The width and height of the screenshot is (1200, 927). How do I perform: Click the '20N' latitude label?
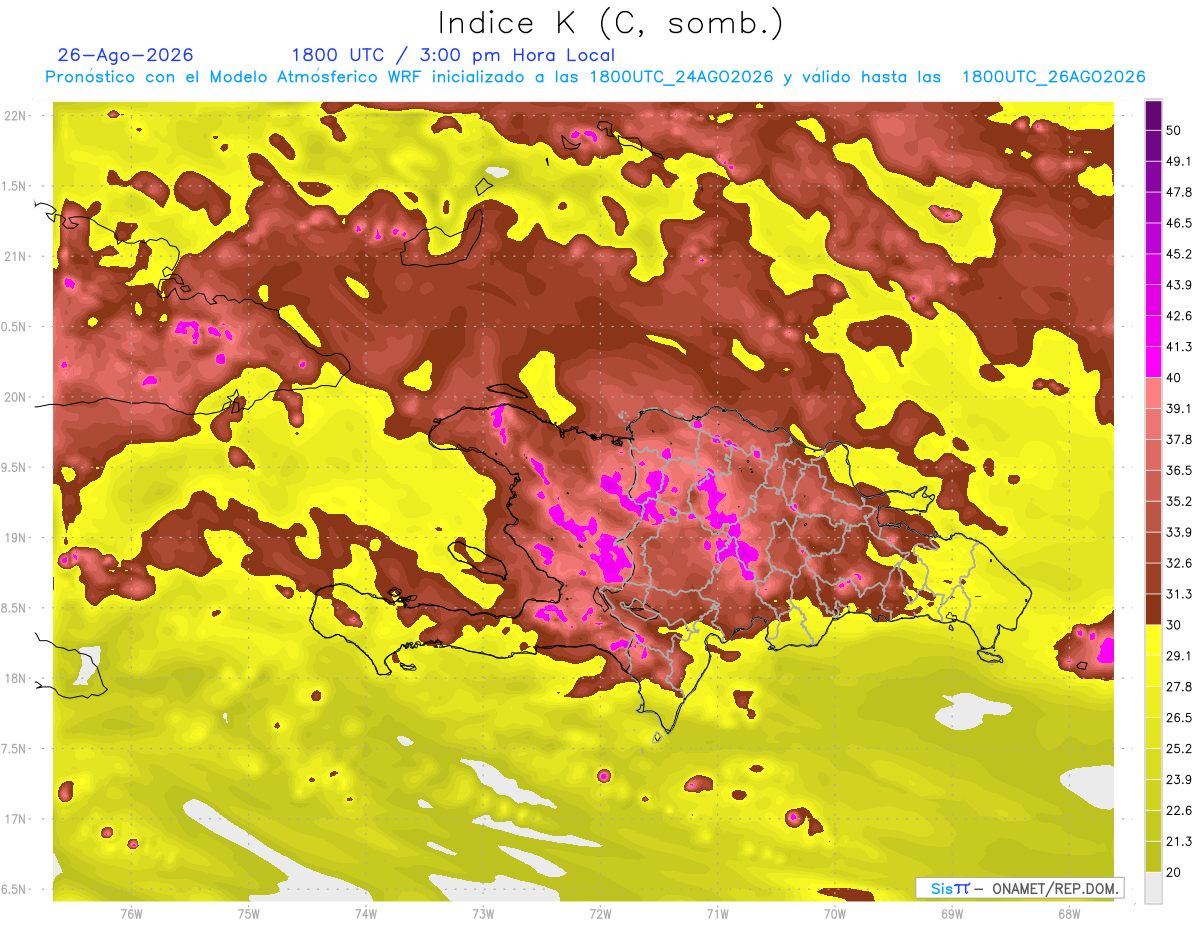tap(14, 397)
